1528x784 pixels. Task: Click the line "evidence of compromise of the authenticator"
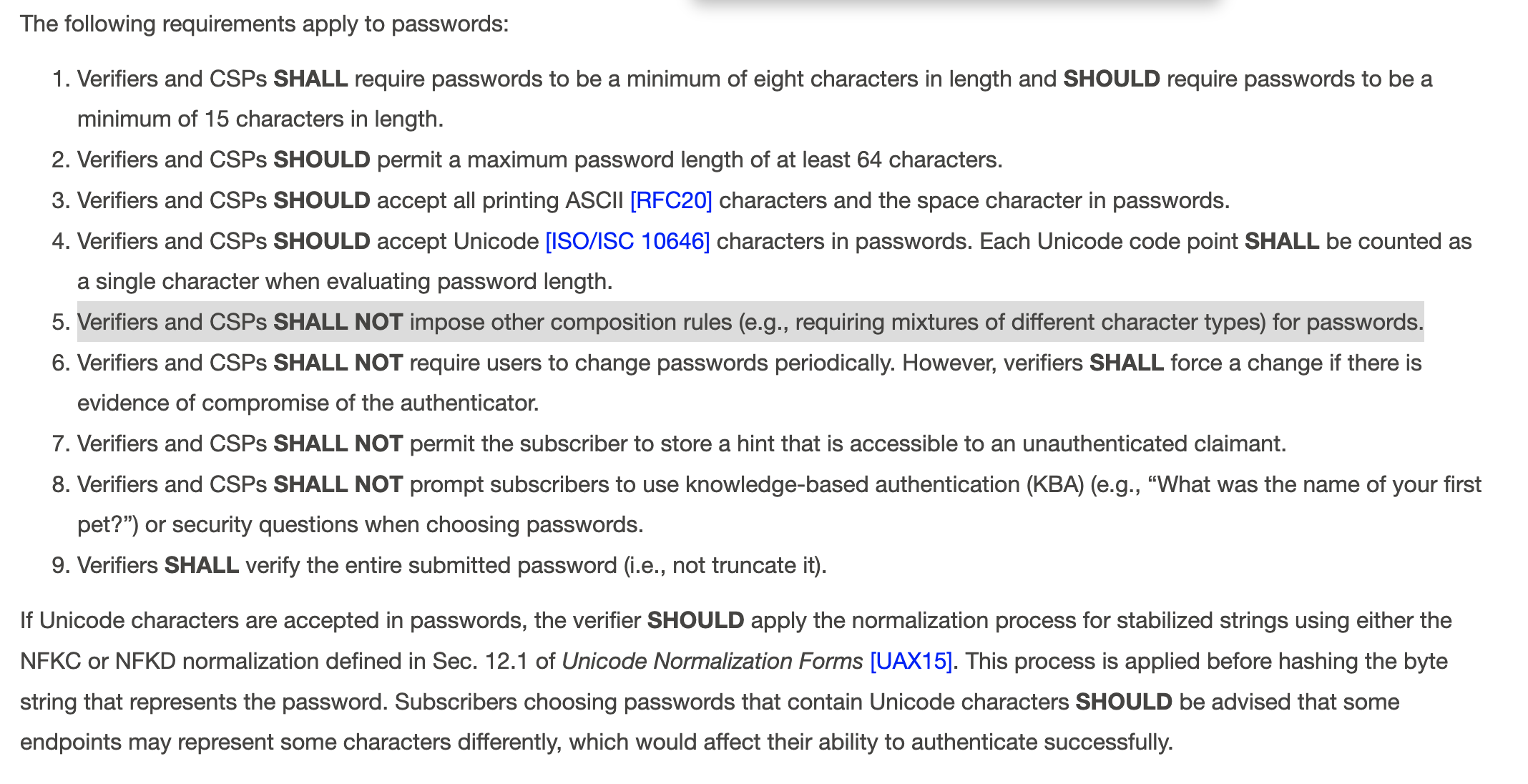point(308,403)
